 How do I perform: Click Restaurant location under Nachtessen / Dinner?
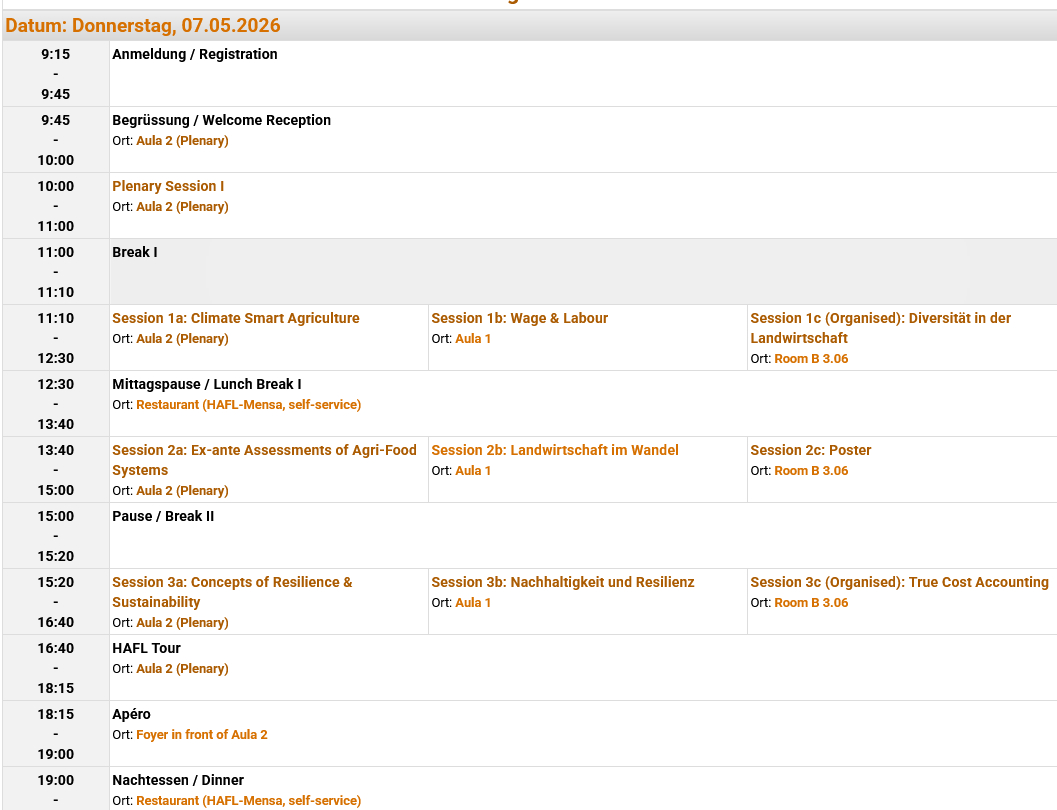click(x=248, y=801)
